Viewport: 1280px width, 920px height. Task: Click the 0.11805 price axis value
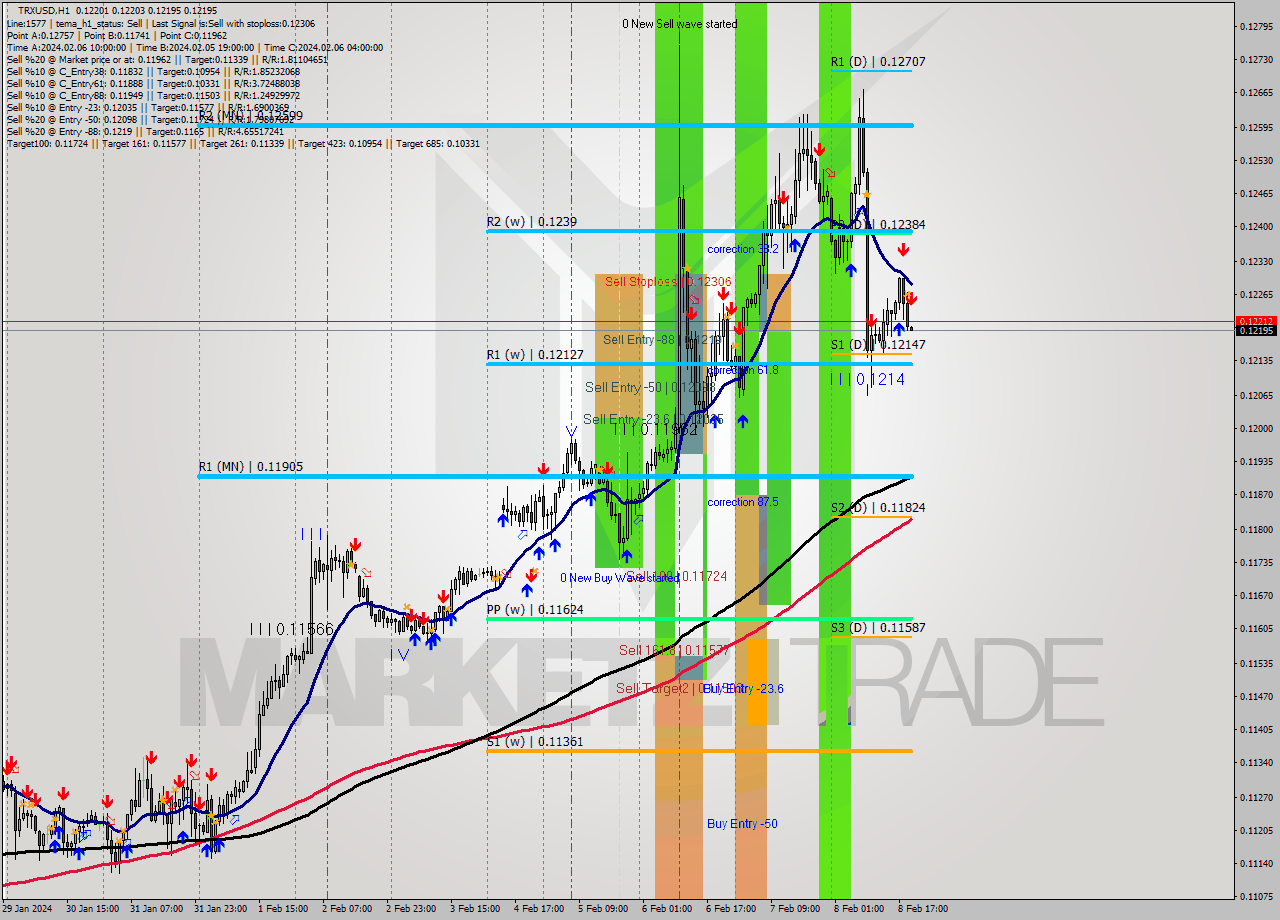[1256, 529]
